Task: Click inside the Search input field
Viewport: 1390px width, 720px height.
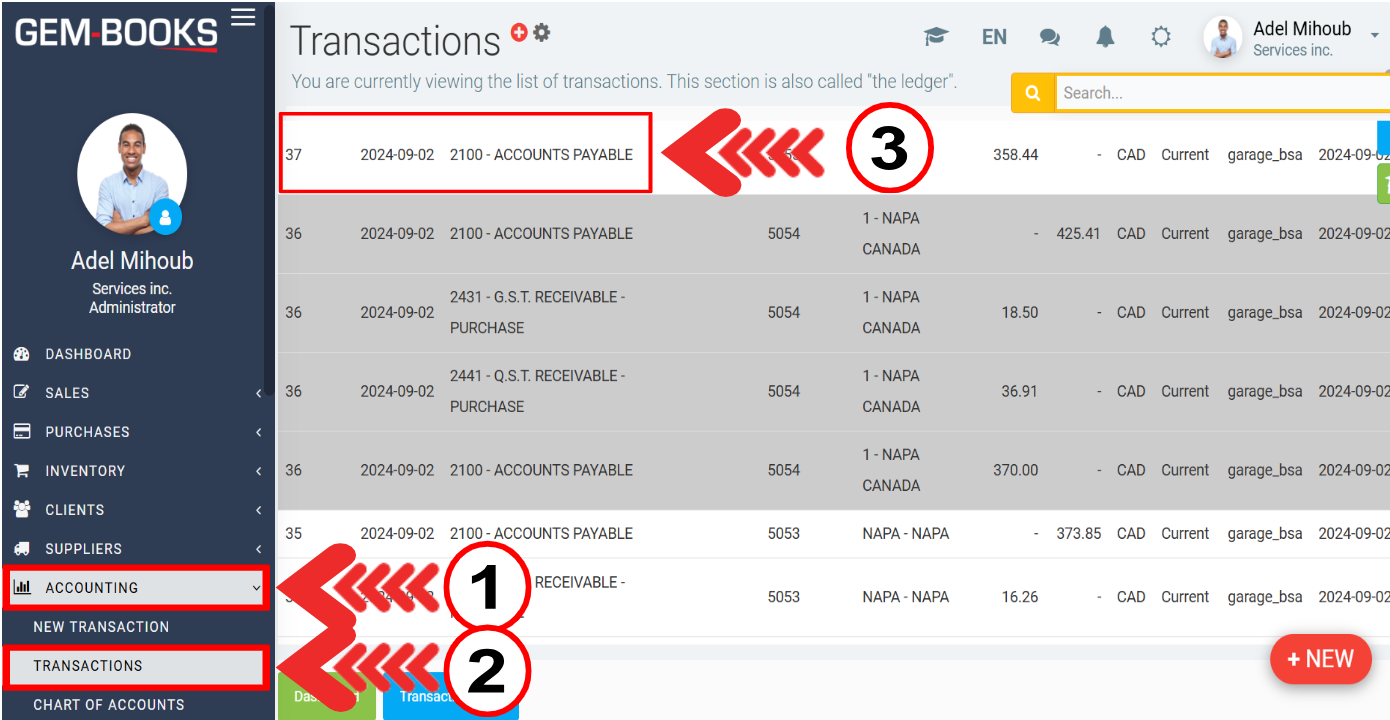Action: point(1220,93)
